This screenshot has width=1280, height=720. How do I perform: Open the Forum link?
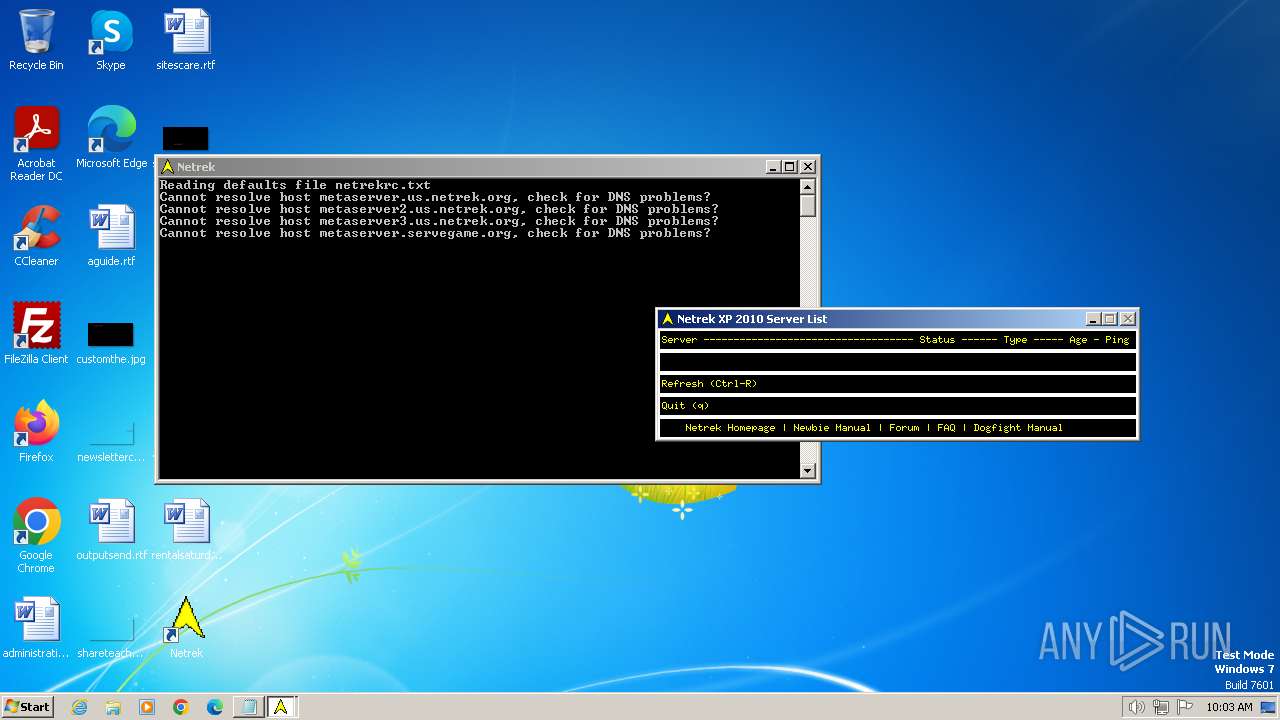(904, 428)
